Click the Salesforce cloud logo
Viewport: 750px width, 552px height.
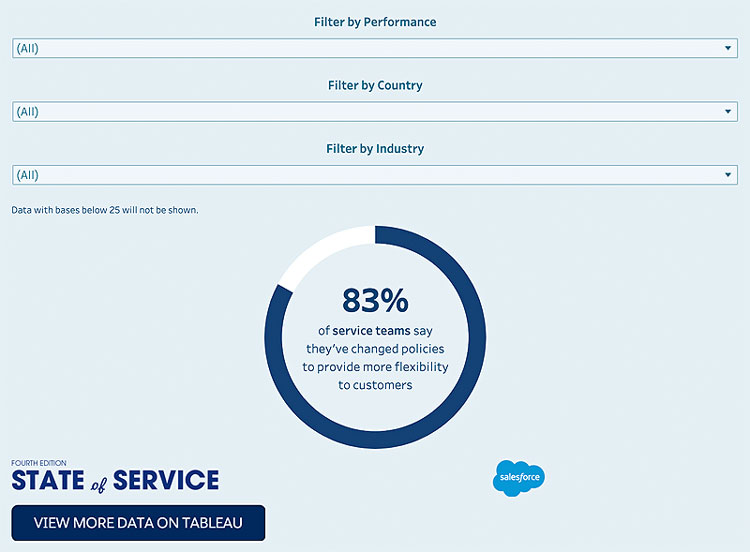click(519, 478)
